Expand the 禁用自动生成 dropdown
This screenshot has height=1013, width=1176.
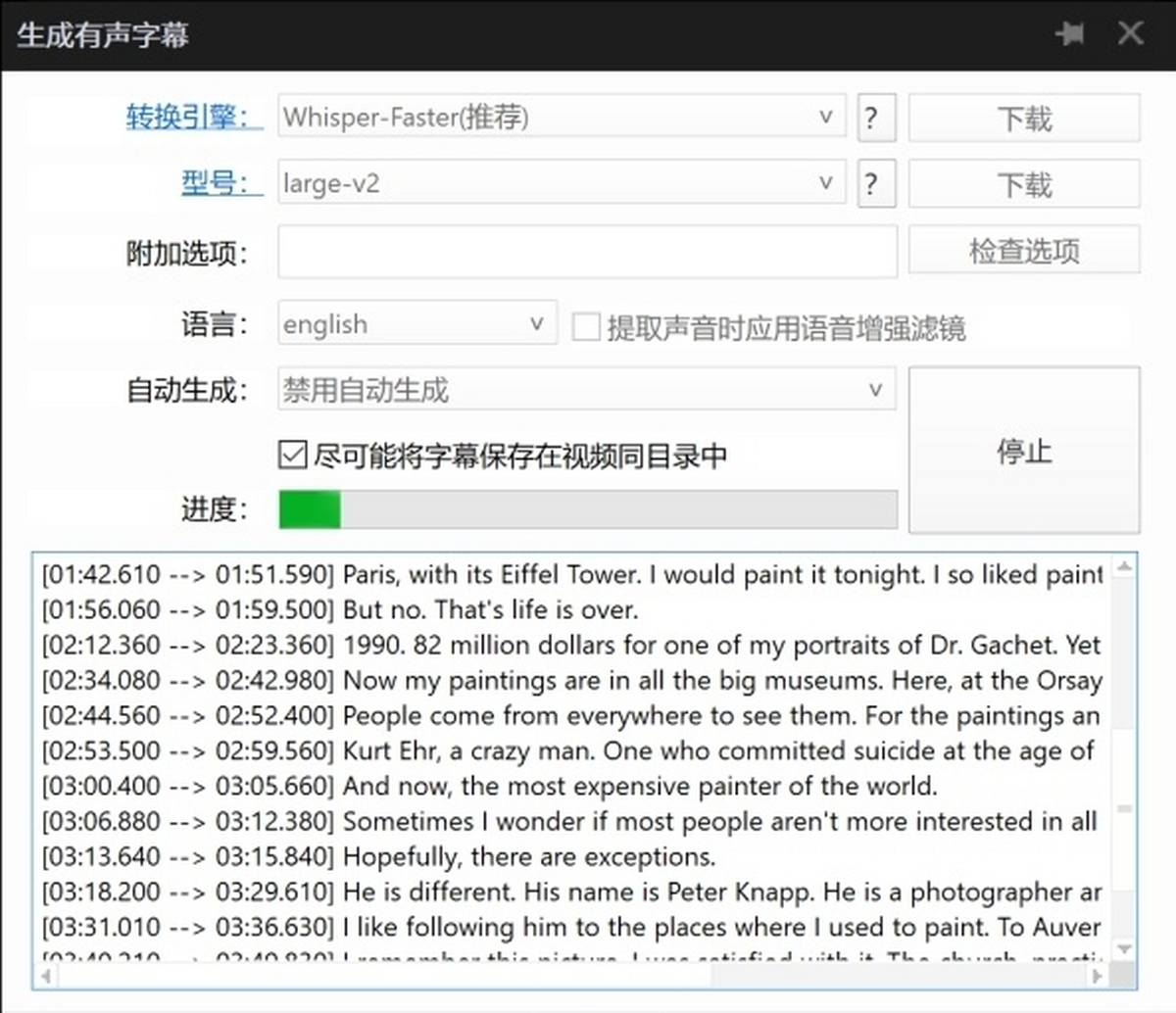[x=587, y=390]
